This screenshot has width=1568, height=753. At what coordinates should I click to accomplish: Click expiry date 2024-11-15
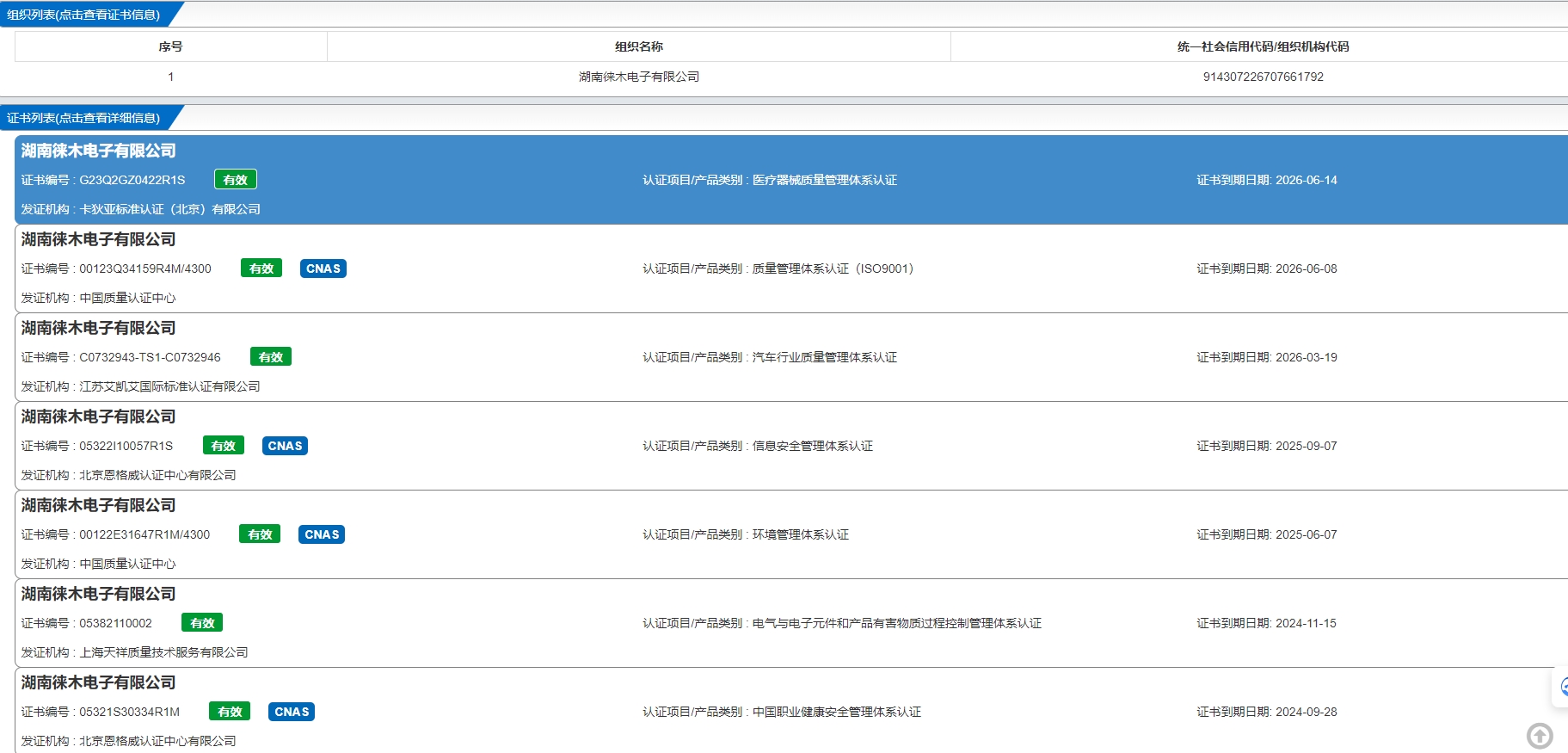tap(1306, 623)
